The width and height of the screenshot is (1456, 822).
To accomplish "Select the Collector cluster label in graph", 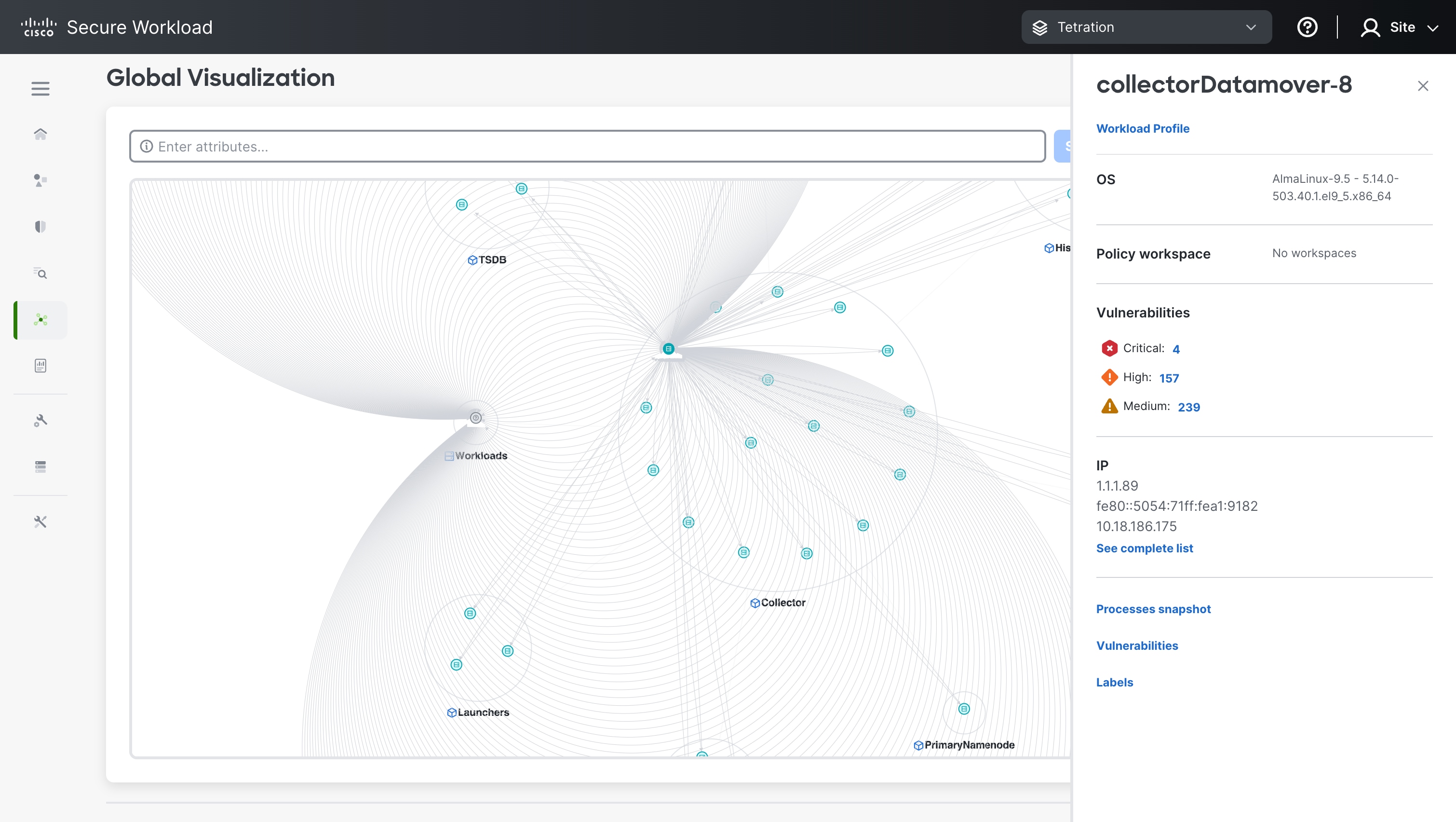I will pyautogui.click(x=782, y=603).
